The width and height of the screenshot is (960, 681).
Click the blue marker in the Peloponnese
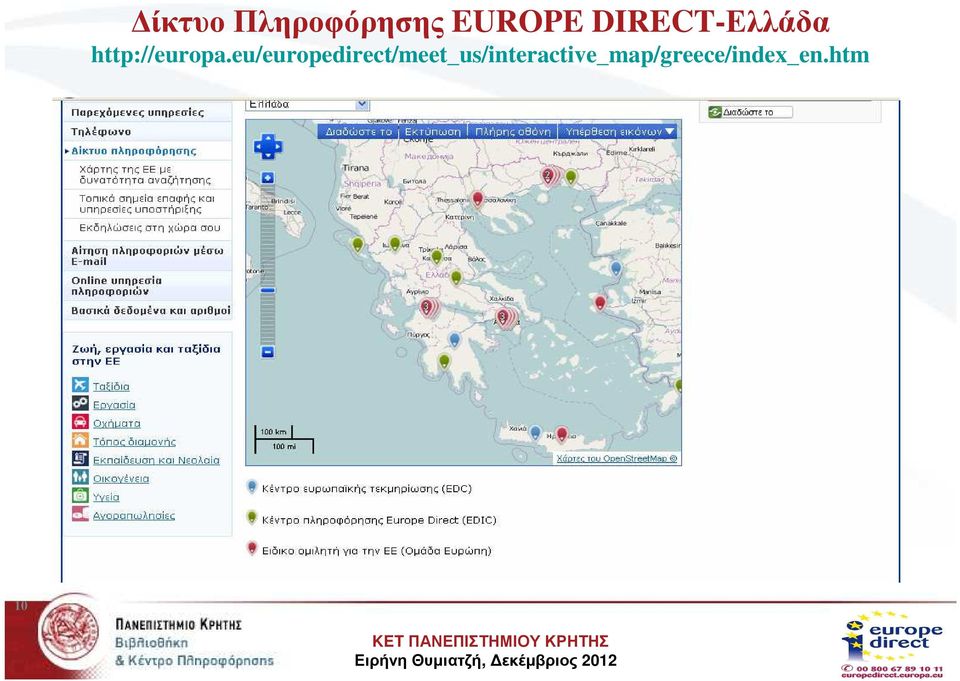(x=454, y=340)
